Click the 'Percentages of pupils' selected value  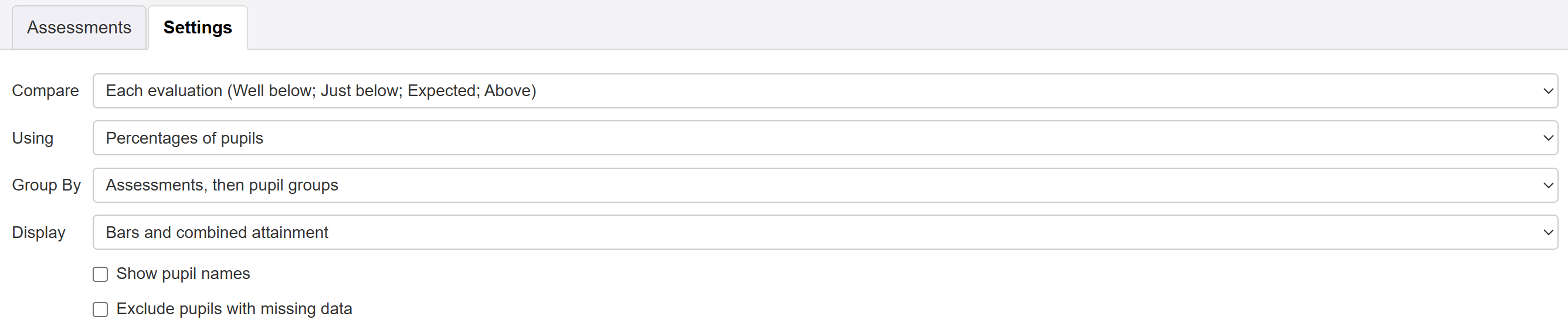[185, 138]
